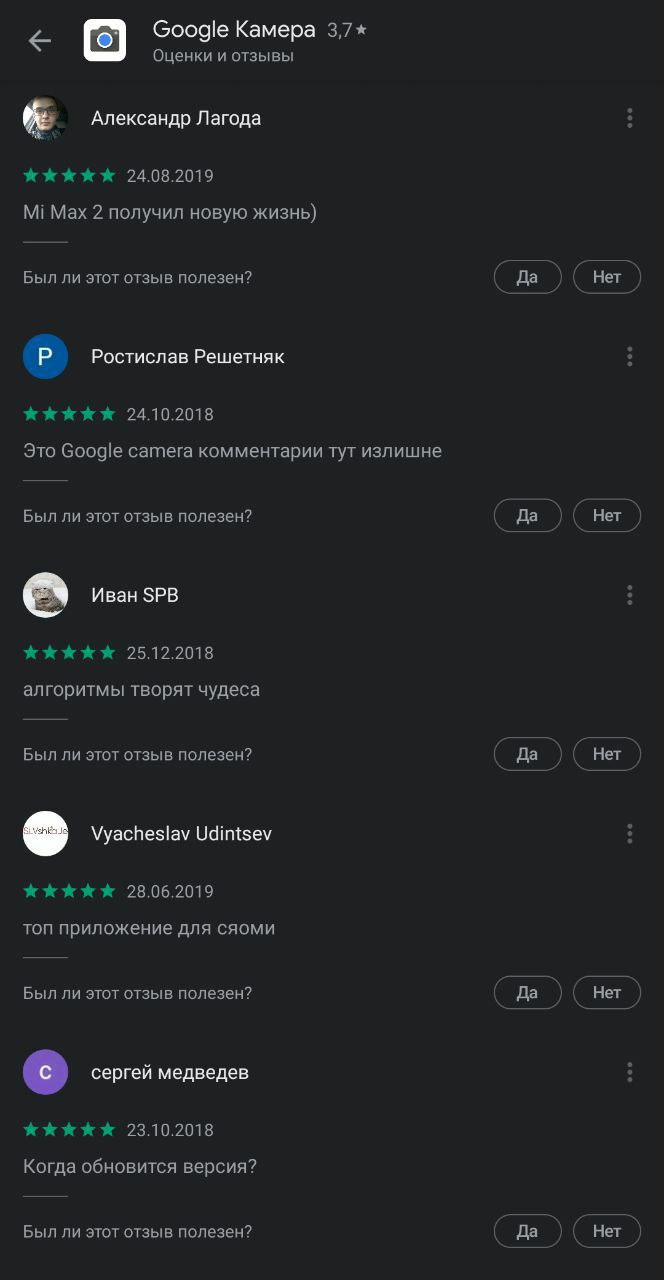Tap the purple C avatar of сергей медведев
The image size is (664, 1280).
tap(45, 1072)
